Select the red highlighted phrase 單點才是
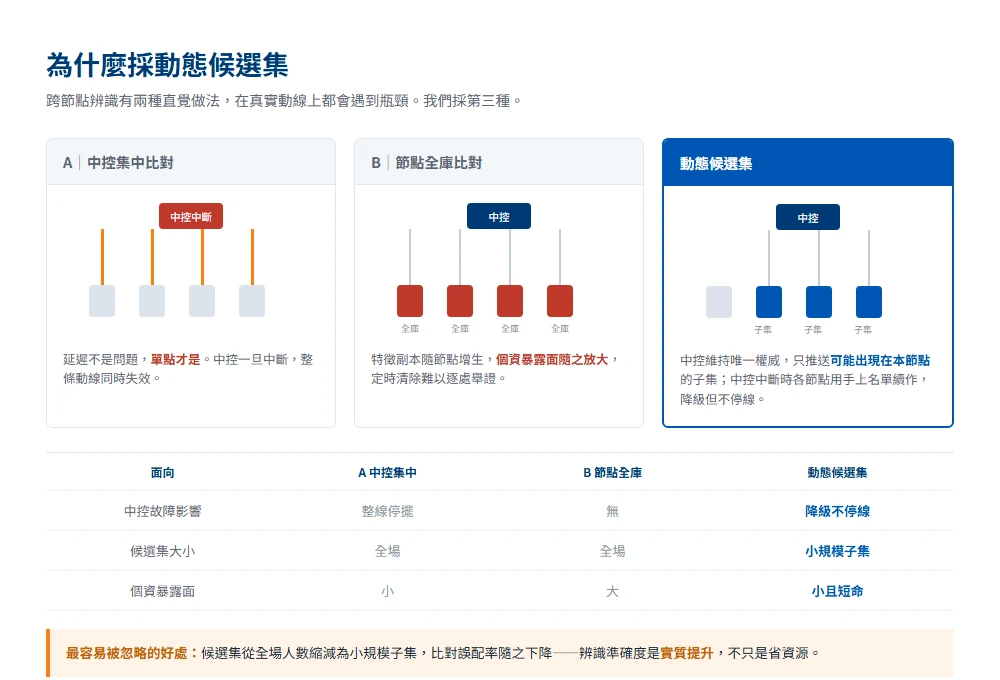This screenshot has width=1000, height=680. [175, 359]
